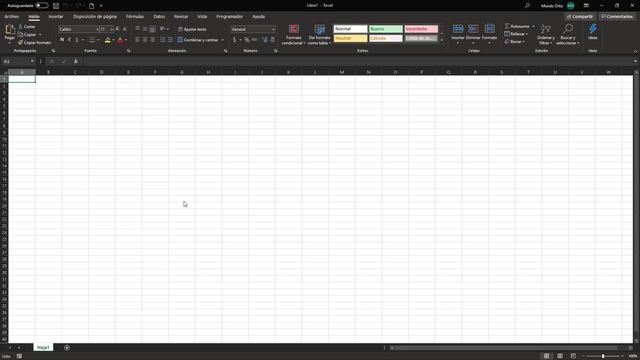The width and height of the screenshot is (640, 360).
Task: Open the Fórmulas tab
Action: tap(135, 17)
